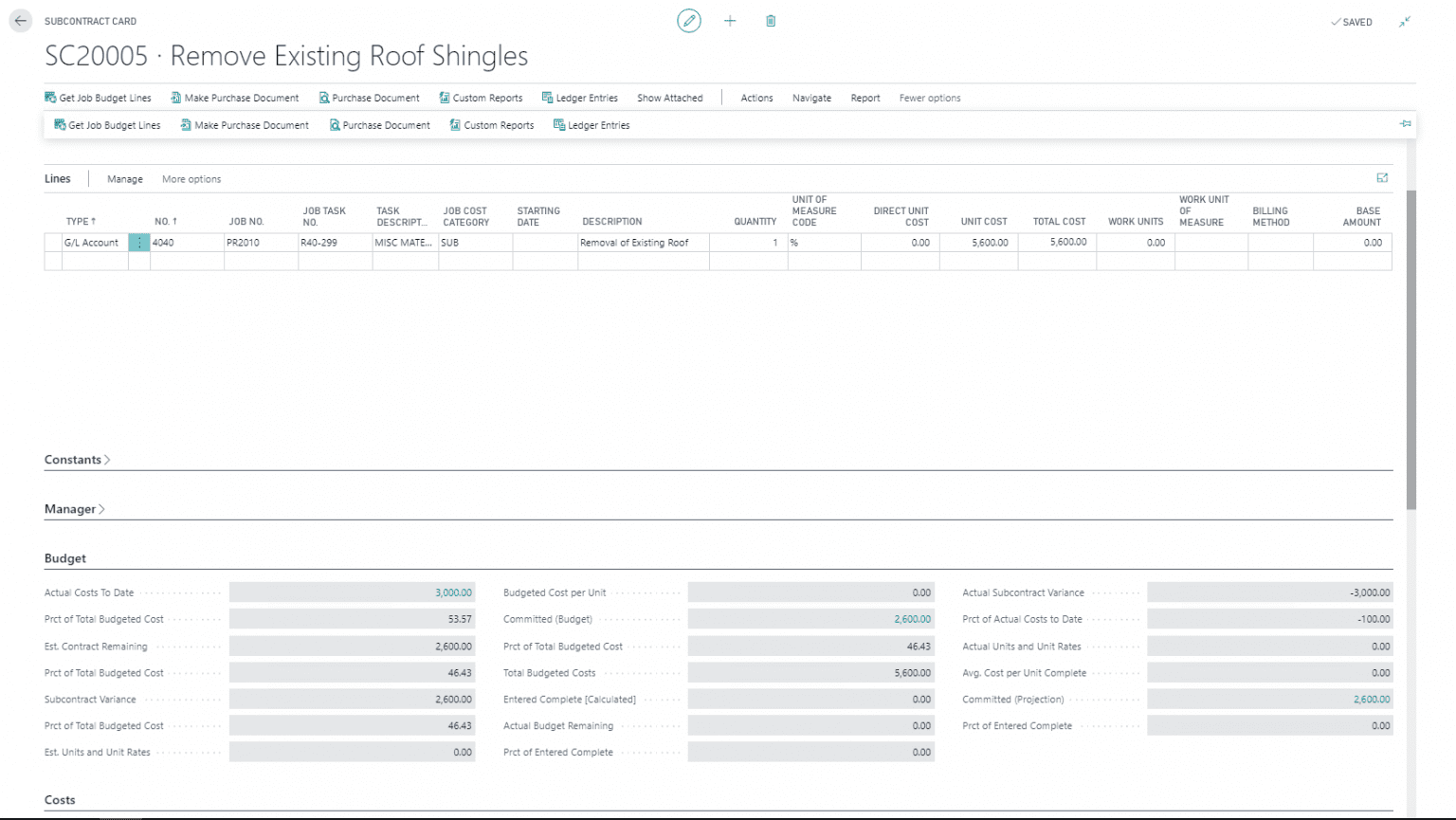This screenshot has width=1456, height=820.
Task: Collapse the Budget section header
Action: point(65,558)
